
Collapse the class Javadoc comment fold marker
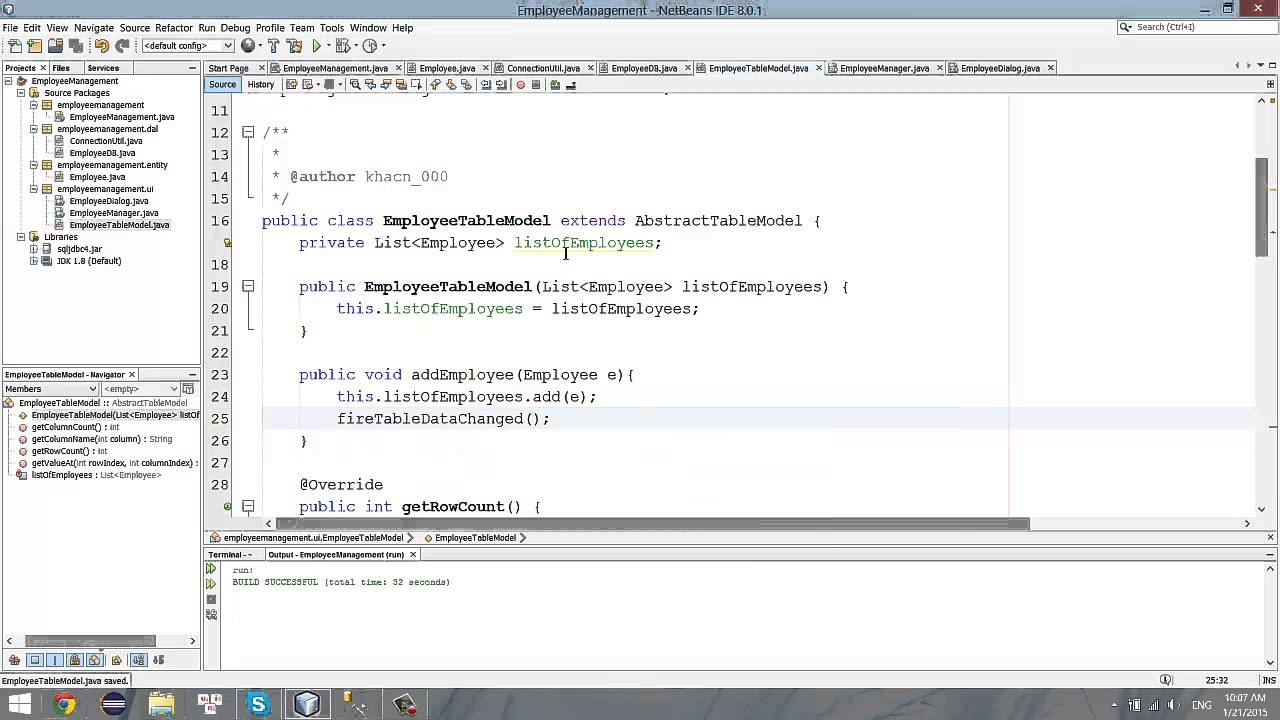point(248,132)
